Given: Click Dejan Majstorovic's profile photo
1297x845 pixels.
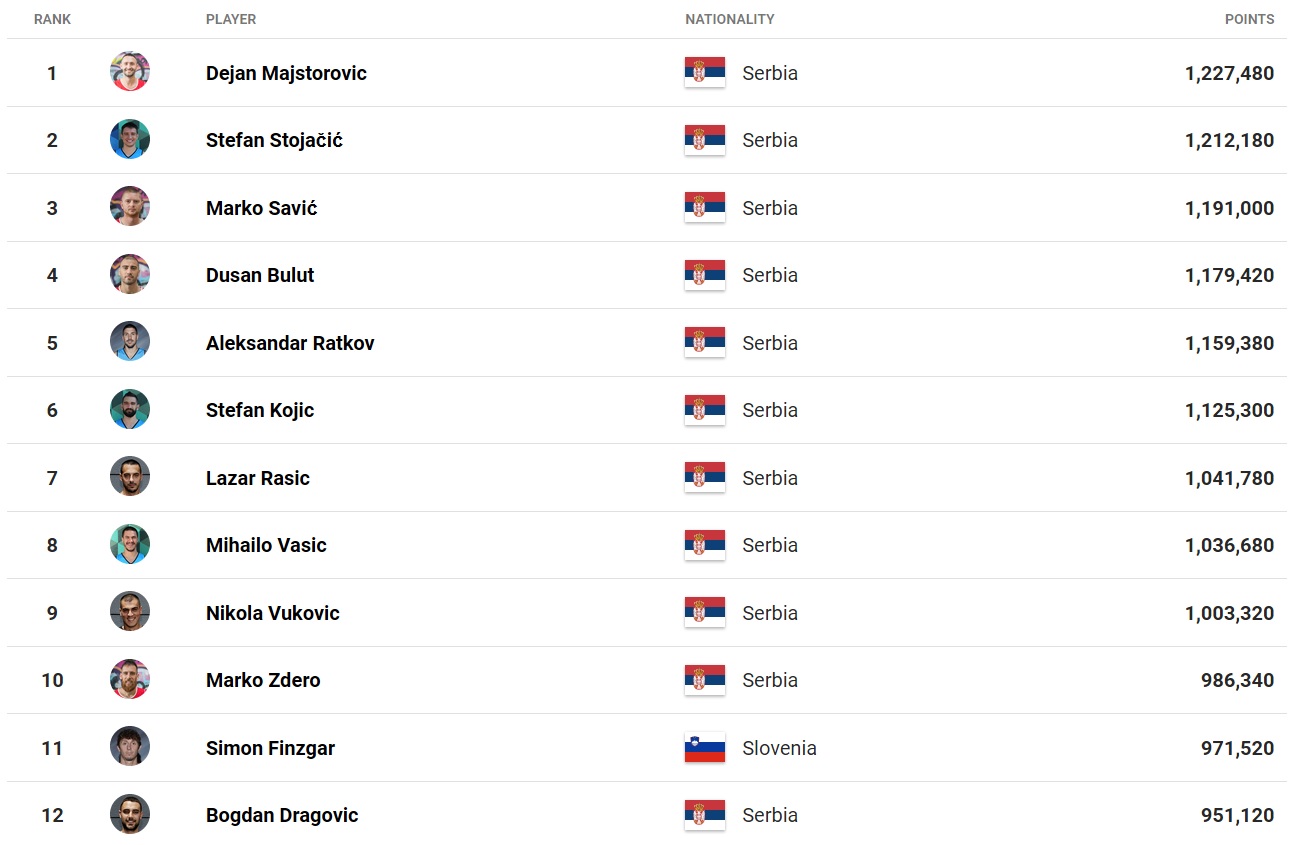Looking at the screenshot, I should tap(130, 72).
